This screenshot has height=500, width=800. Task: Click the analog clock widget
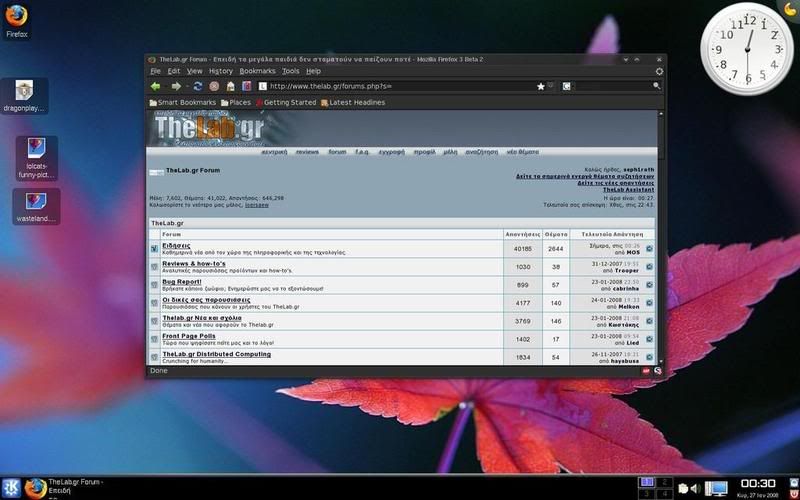click(x=747, y=49)
